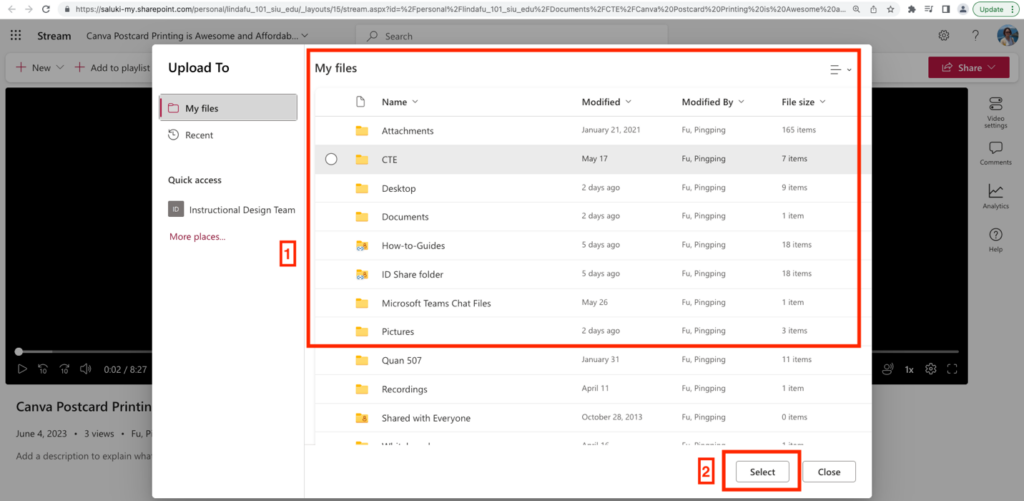Open the ID Share folder
This screenshot has height=501, width=1024.
coord(412,274)
